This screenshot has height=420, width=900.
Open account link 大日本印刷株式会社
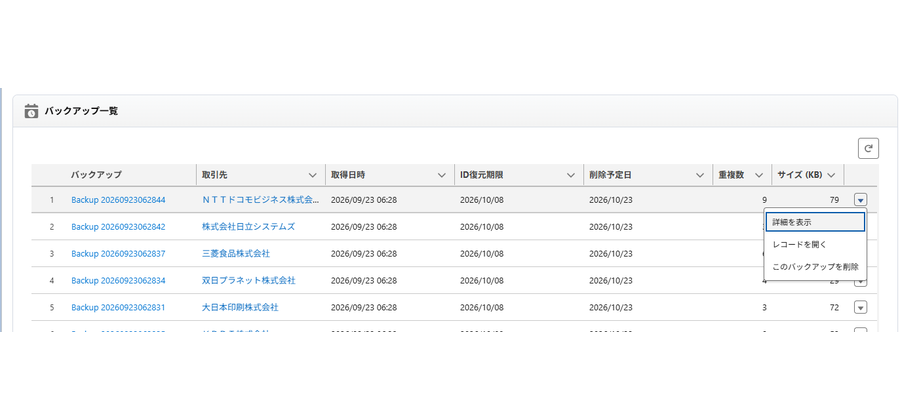coord(240,308)
